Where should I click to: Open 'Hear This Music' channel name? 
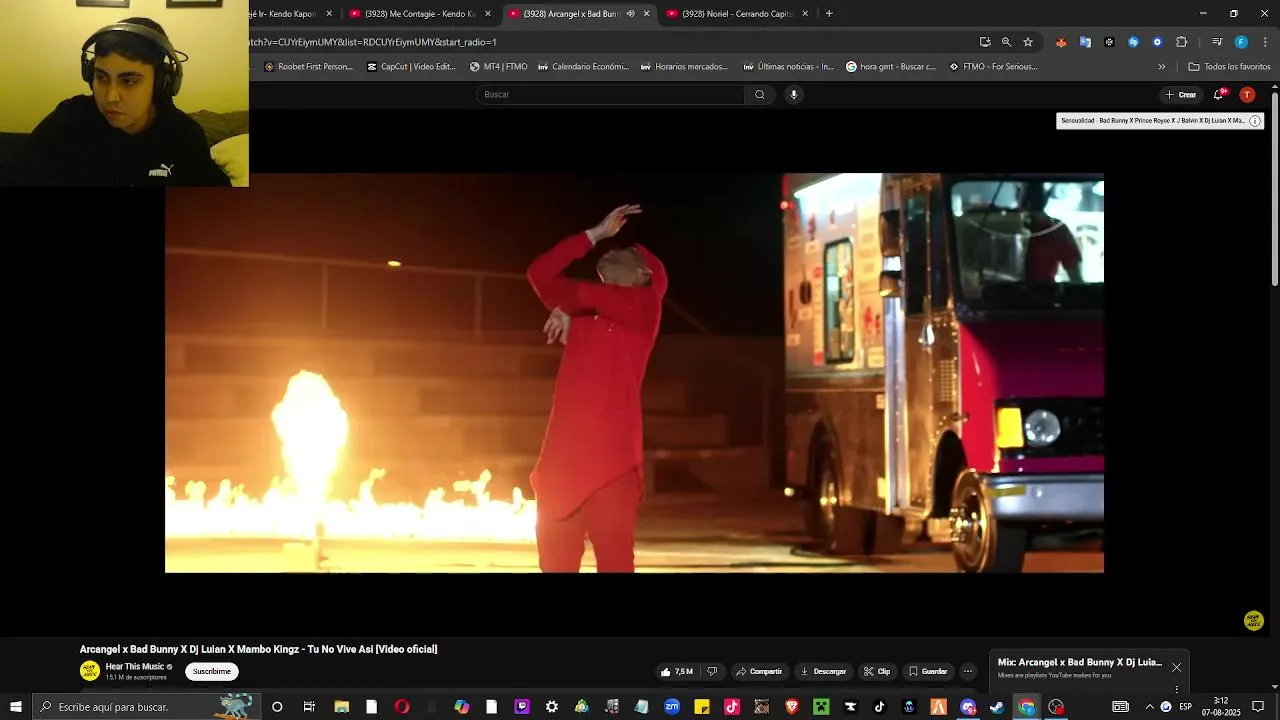coord(135,667)
